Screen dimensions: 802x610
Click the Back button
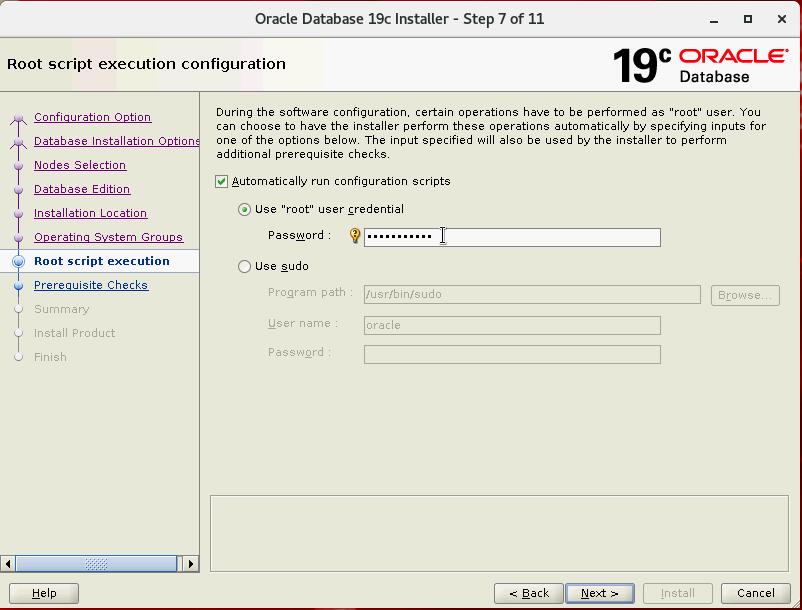click(x=528, y=593)
